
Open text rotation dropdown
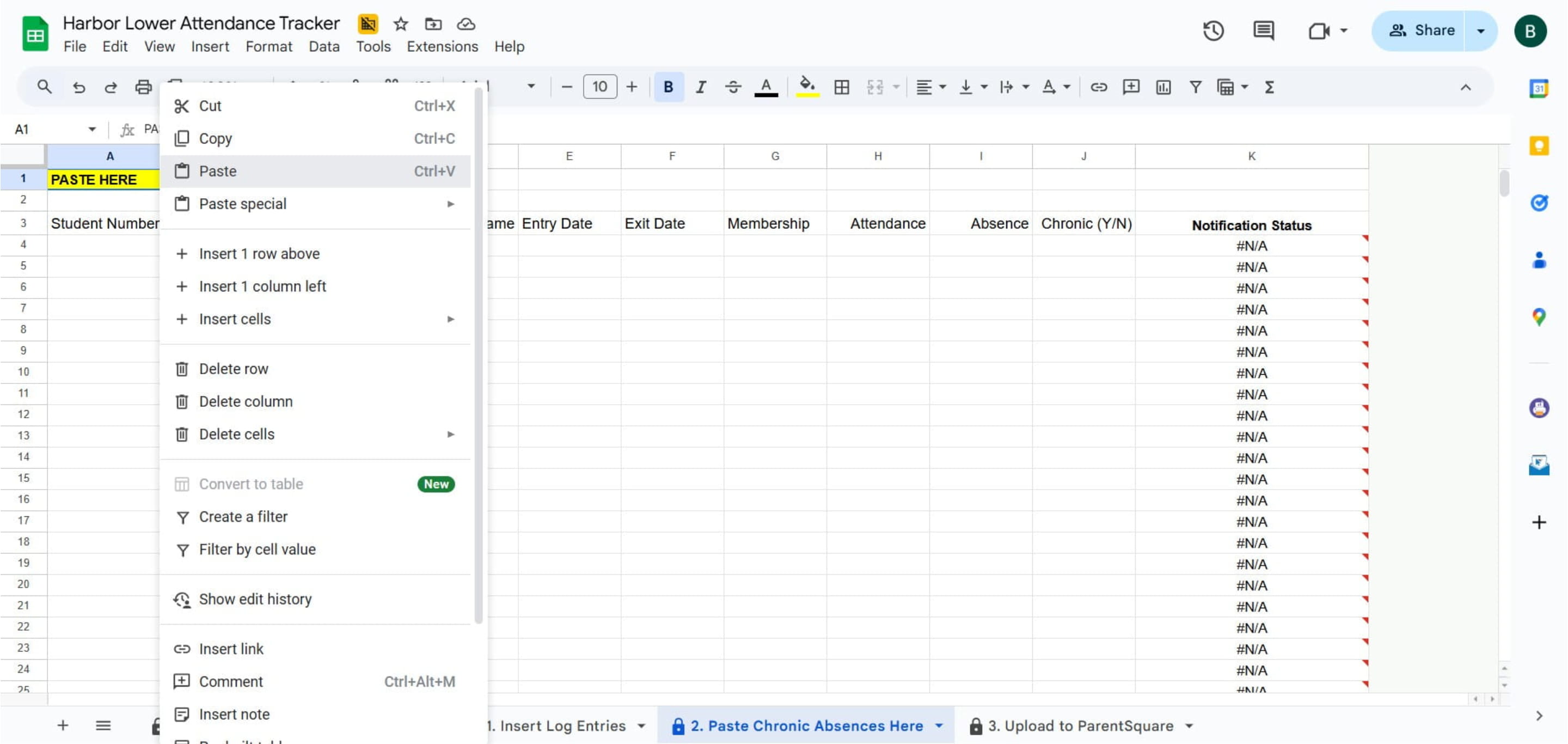click(x=1056, y=87)
